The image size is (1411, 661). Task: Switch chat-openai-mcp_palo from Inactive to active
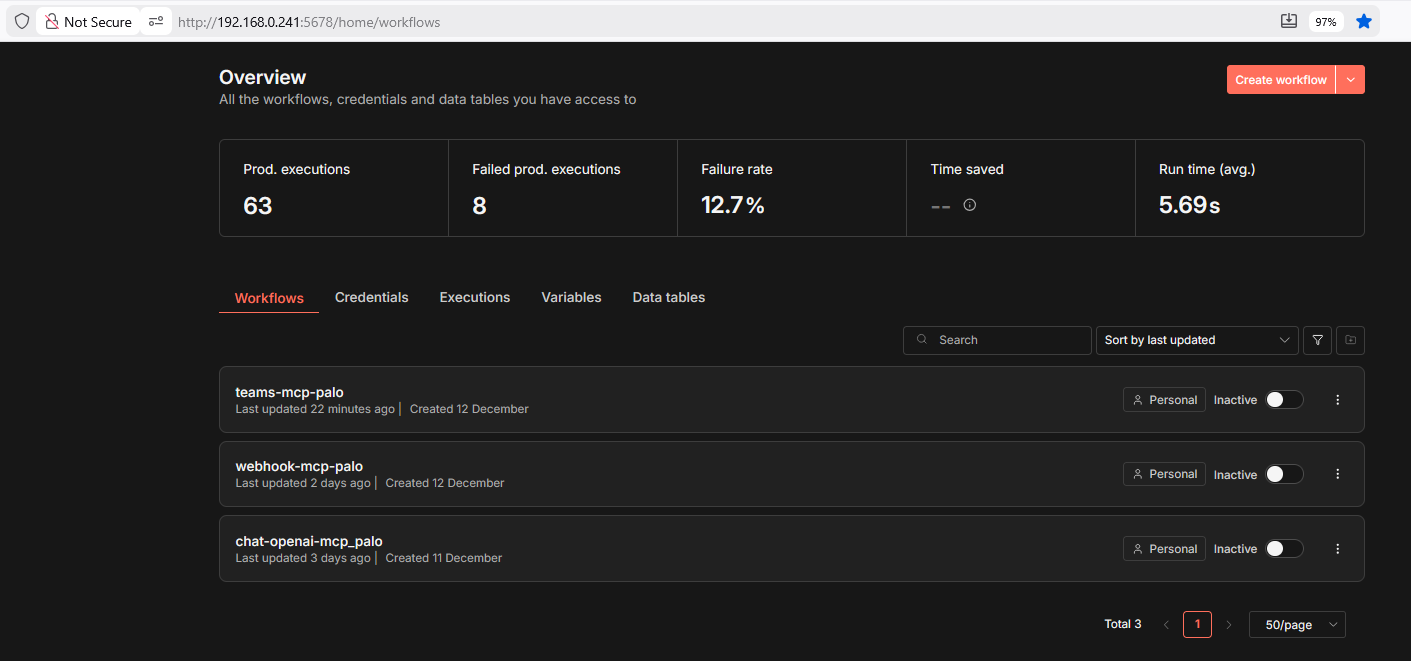tap(1285, 548)
